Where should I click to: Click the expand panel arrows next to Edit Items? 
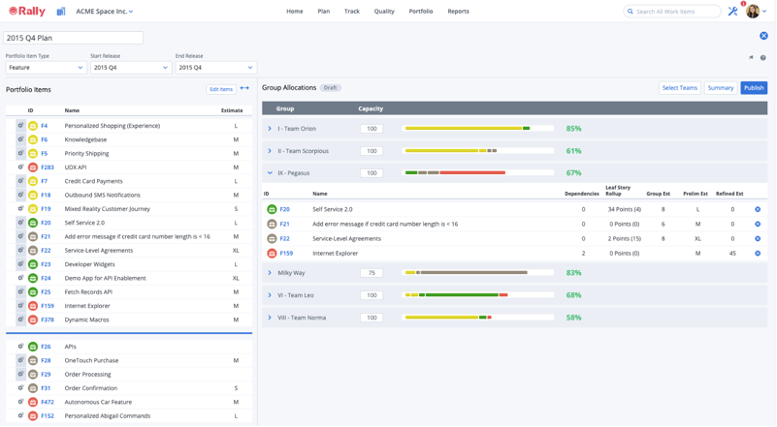click(x=245, y=89)
